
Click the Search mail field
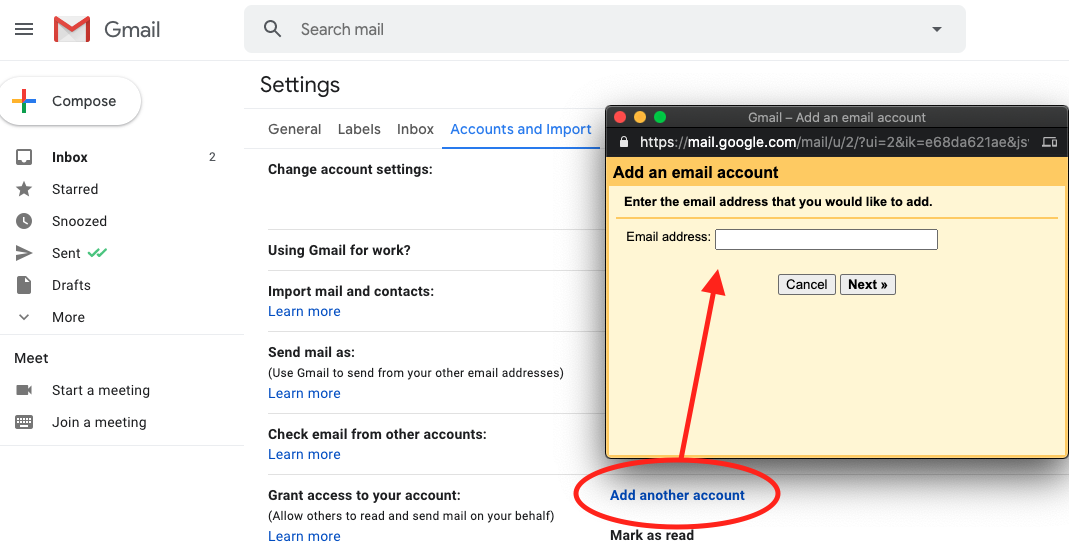600,29
